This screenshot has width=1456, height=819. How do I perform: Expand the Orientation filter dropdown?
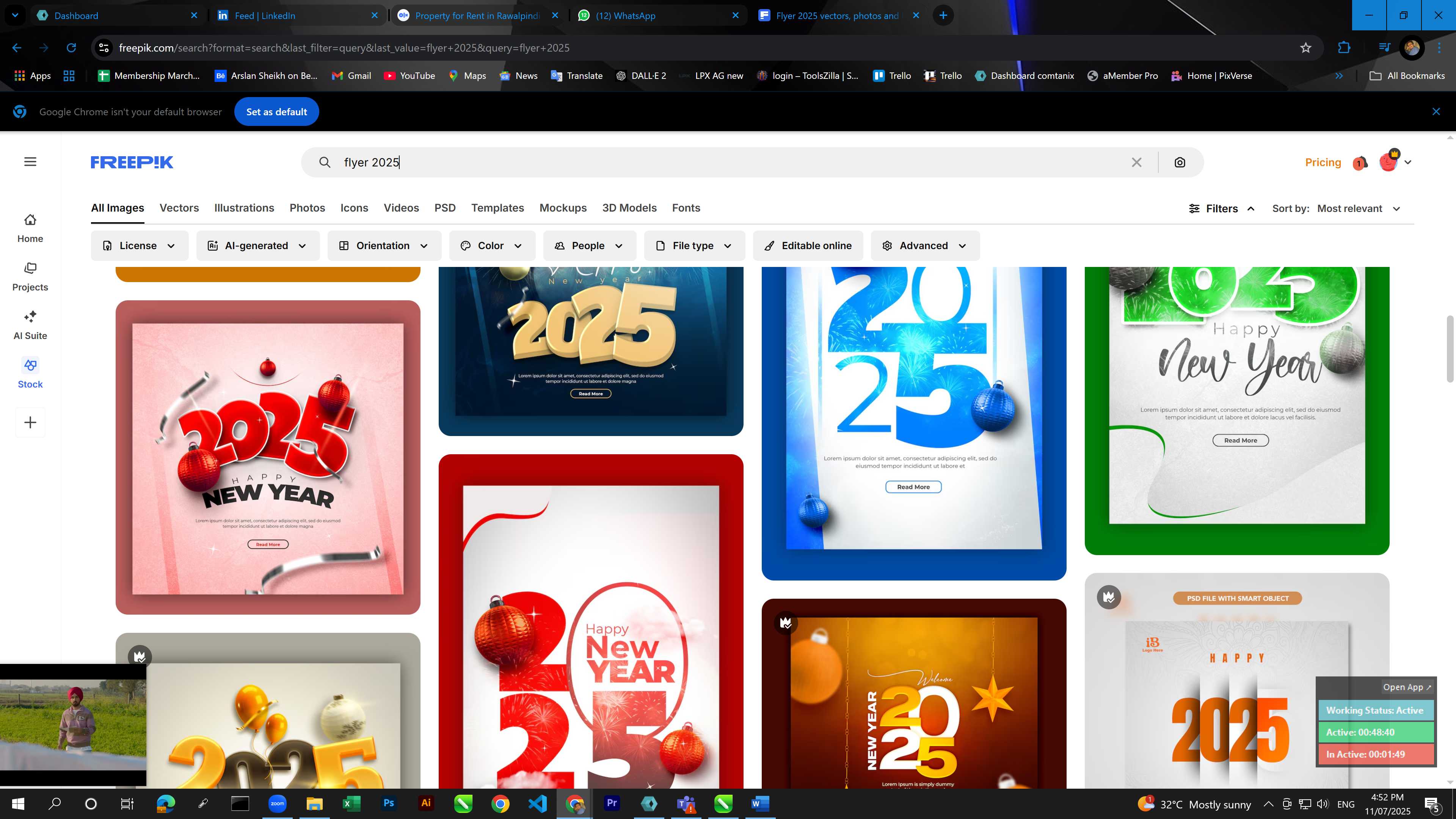[384, 245]
